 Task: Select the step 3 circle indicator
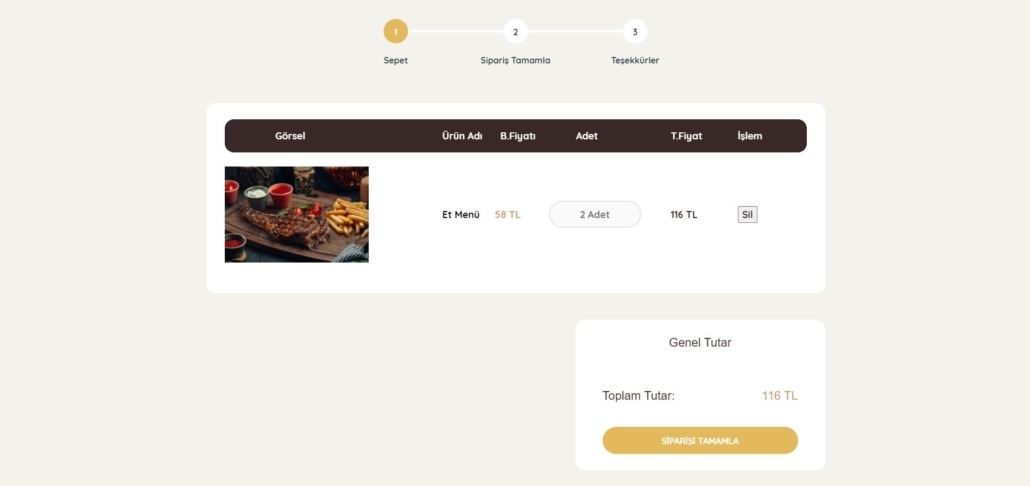click(635, 32)
